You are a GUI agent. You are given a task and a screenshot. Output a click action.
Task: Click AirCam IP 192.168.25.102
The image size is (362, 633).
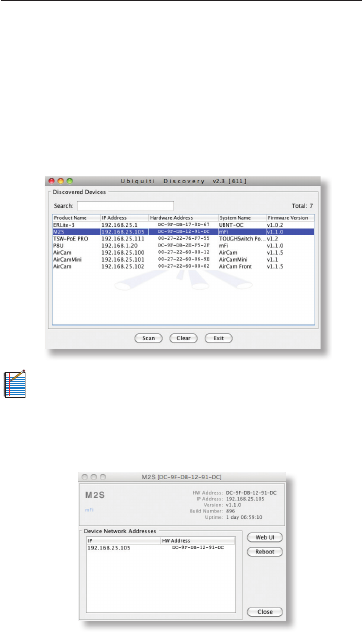coord(123,266)
